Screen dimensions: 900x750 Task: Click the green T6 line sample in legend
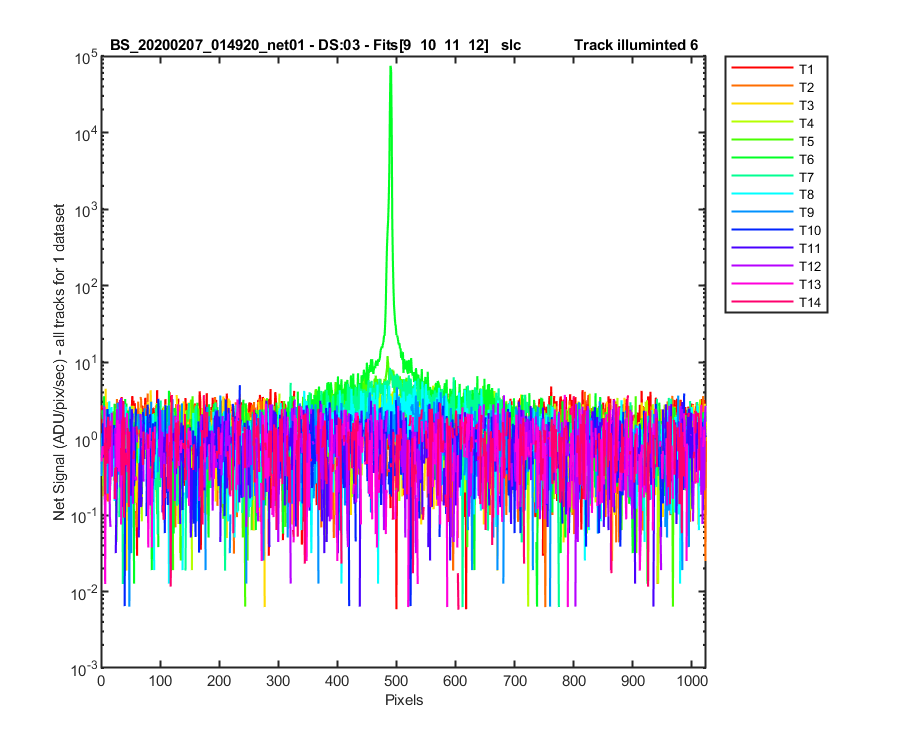tap(762, 158)
